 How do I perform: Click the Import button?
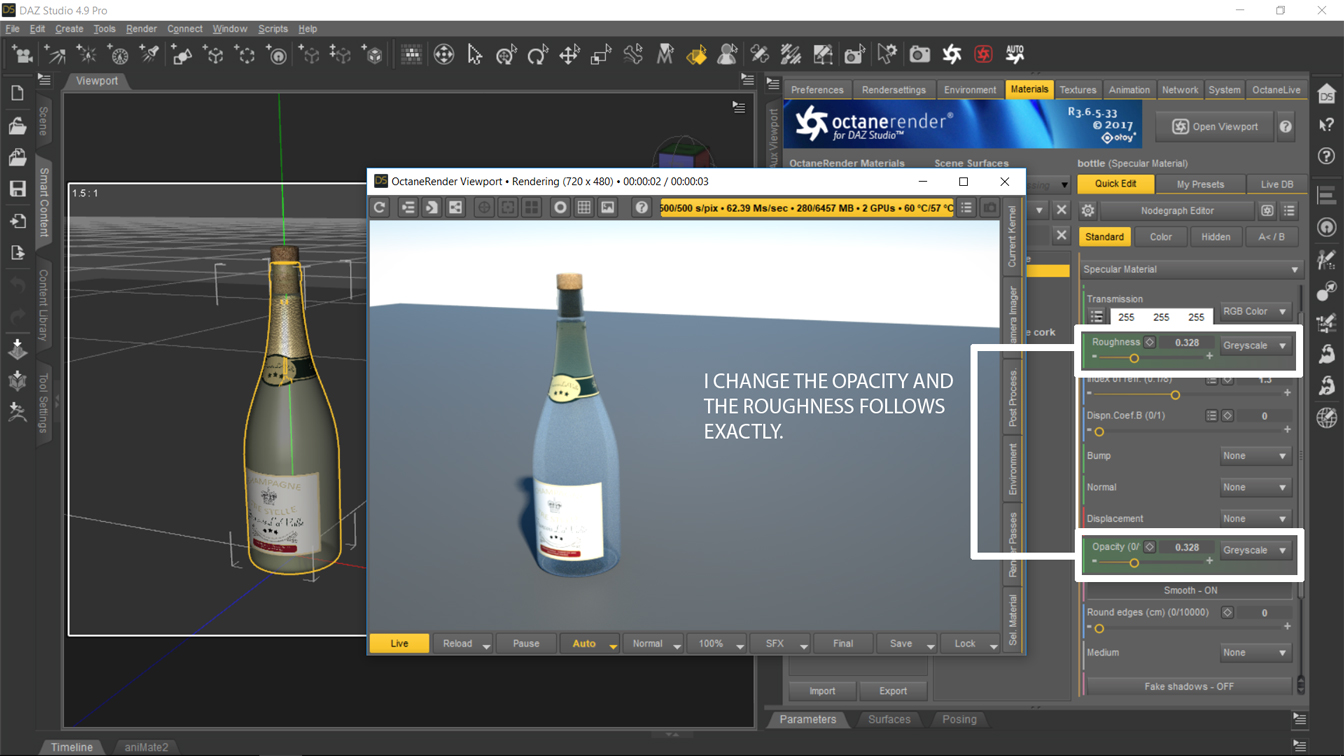[x=822, y=691]
